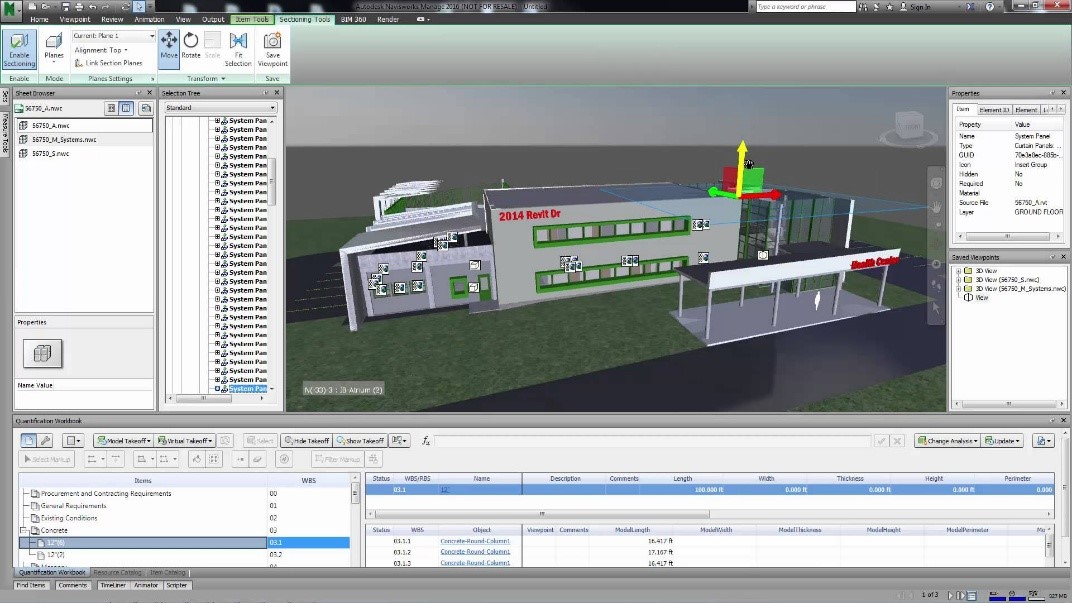Toggle the Enable Sectioning button
Image resolution: width=1072 pixels, height=603 pixels.
point(19,49)
